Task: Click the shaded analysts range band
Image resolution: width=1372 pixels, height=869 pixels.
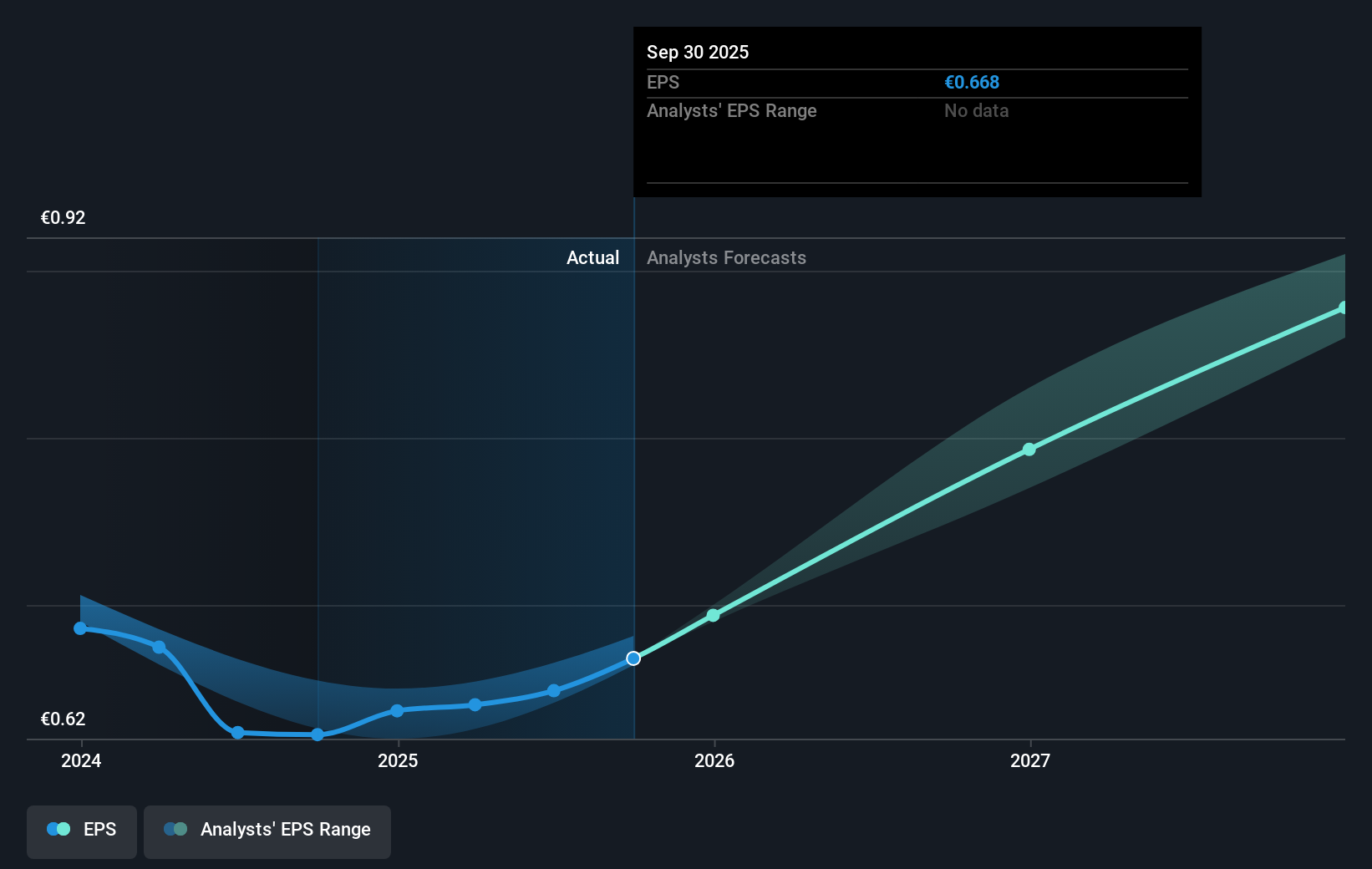Action: click(1086, 401)
